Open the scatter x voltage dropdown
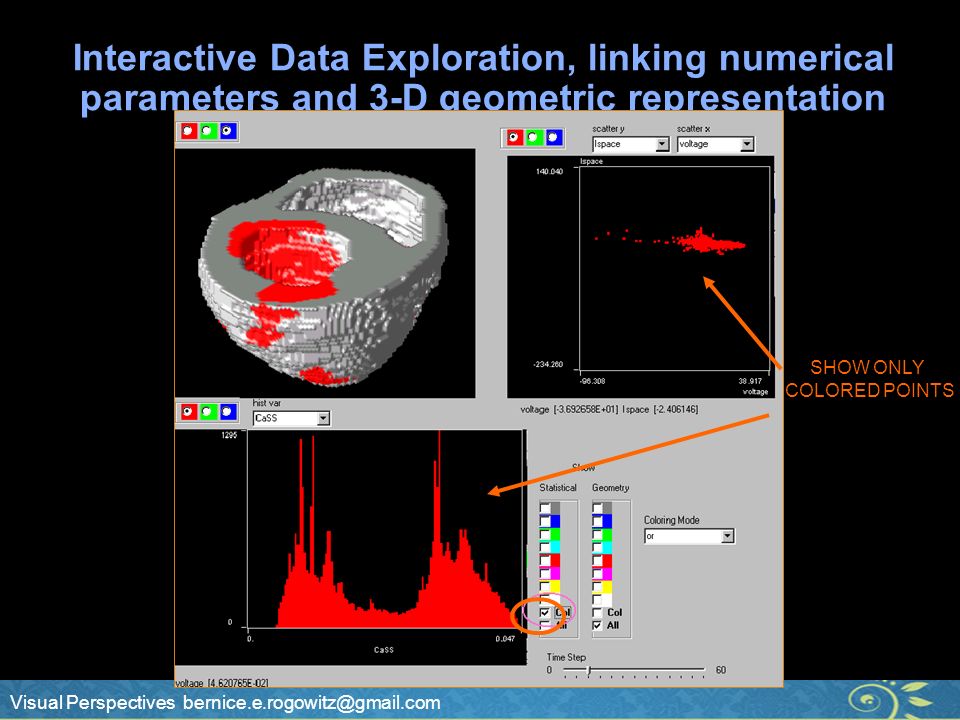The image size is (960, 720). tap(747, 144)
